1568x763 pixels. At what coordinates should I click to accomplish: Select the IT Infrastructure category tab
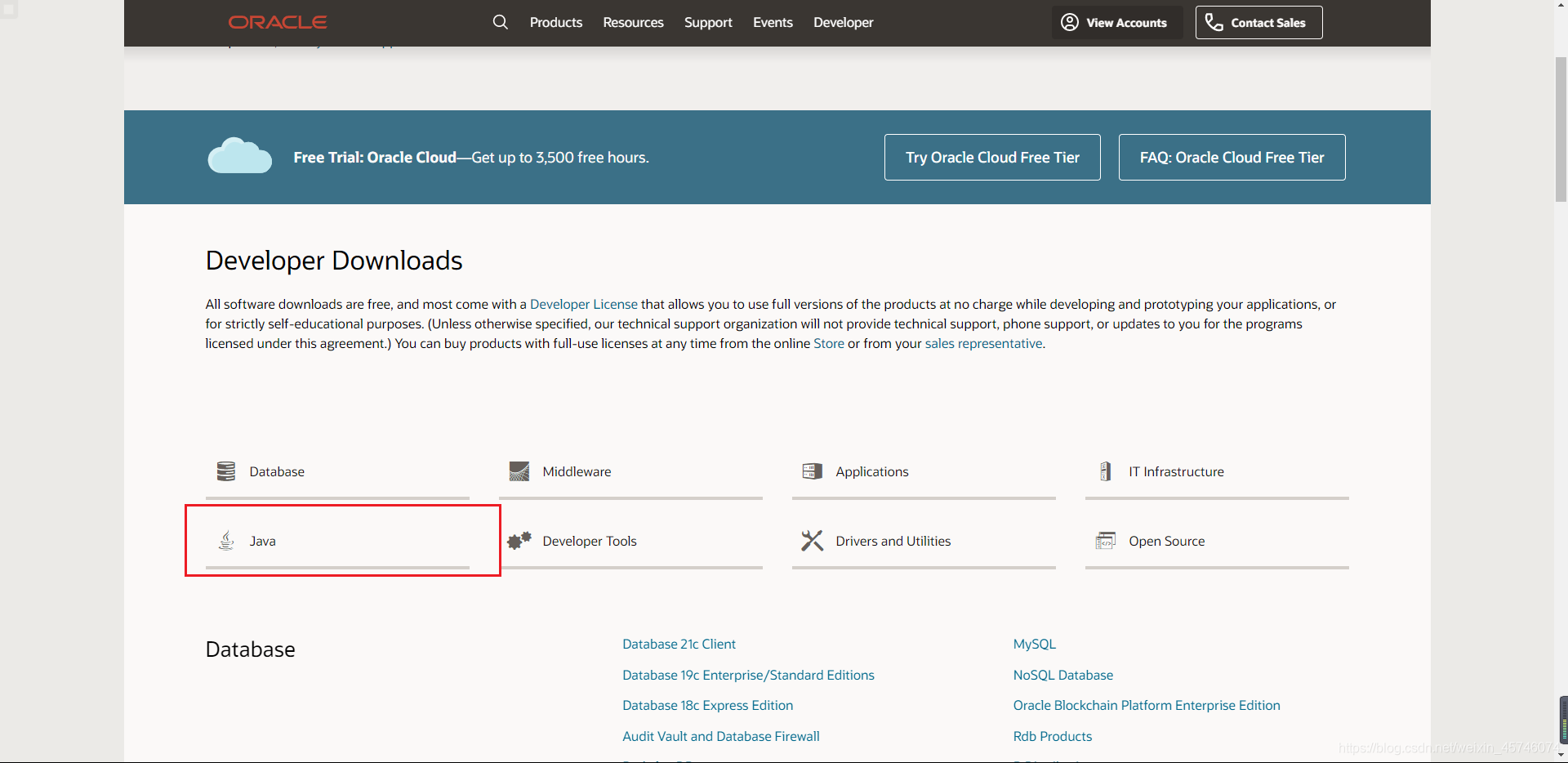pyautogui.click(x=1217, y=472)
